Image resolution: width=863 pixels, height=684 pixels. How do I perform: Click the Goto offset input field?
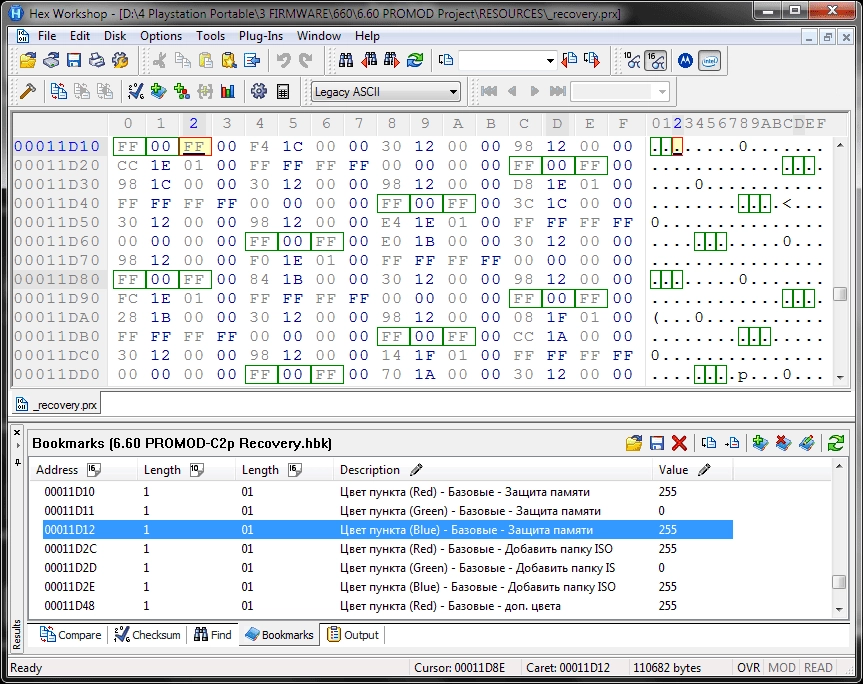(500, 61)
